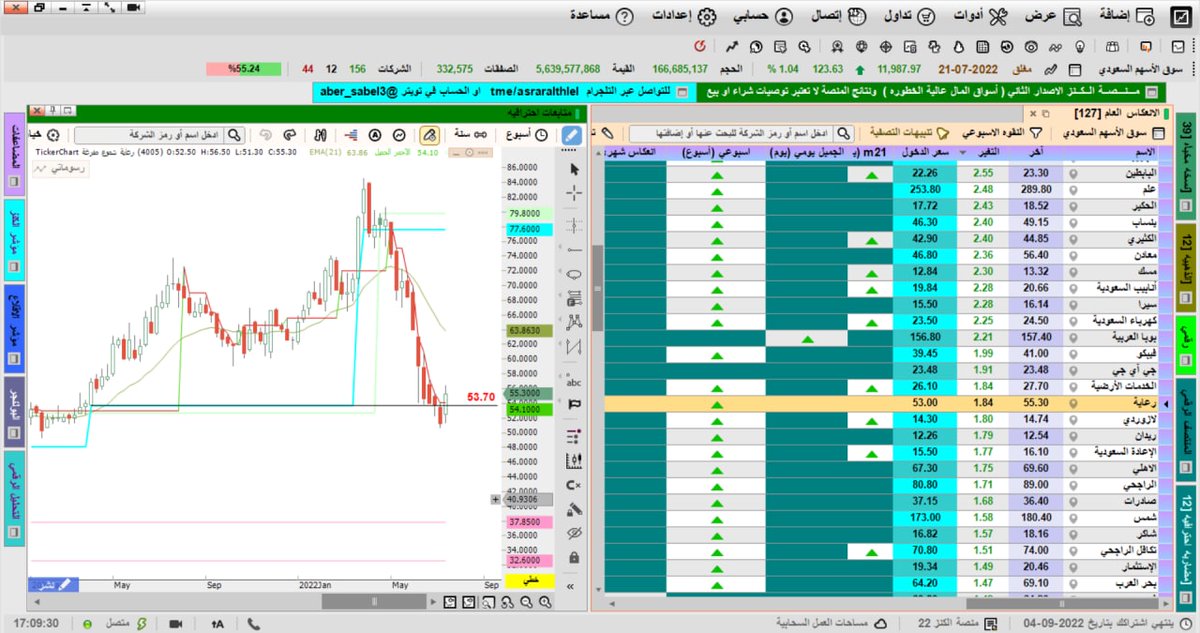Select the arrow pointer tool in chart toolbar
The width and height of the screenshot is (1200, 633).
(x=574, y=168)
